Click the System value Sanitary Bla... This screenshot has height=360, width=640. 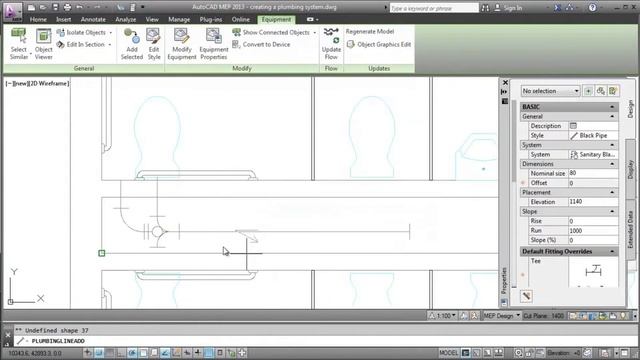593,155
